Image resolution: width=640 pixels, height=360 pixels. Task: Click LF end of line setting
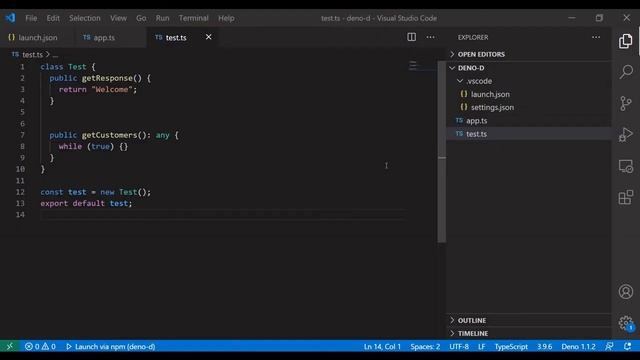[x=482, y=347]
